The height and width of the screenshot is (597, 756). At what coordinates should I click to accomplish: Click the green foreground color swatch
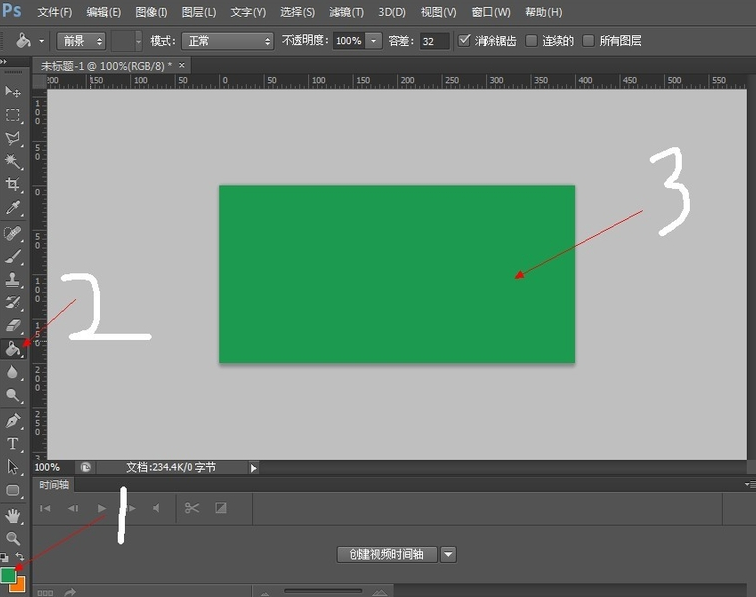point(9,575)
